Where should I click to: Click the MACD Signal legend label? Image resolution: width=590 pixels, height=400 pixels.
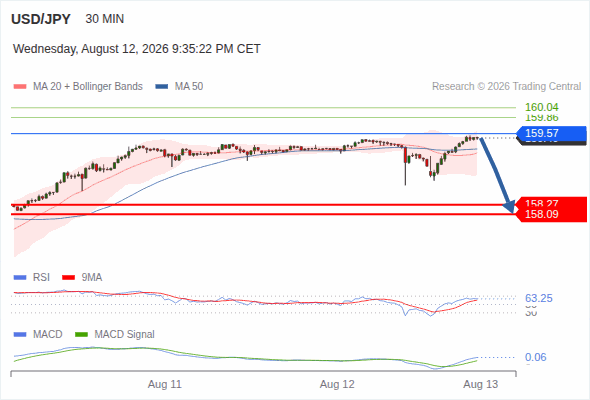click(x=124, y=335)
